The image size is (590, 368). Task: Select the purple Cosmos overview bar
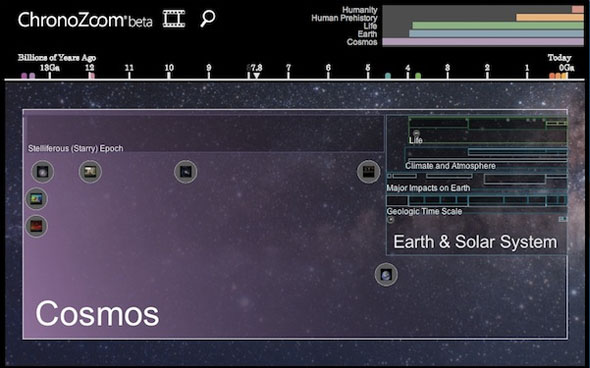click(x=483, y=42)
